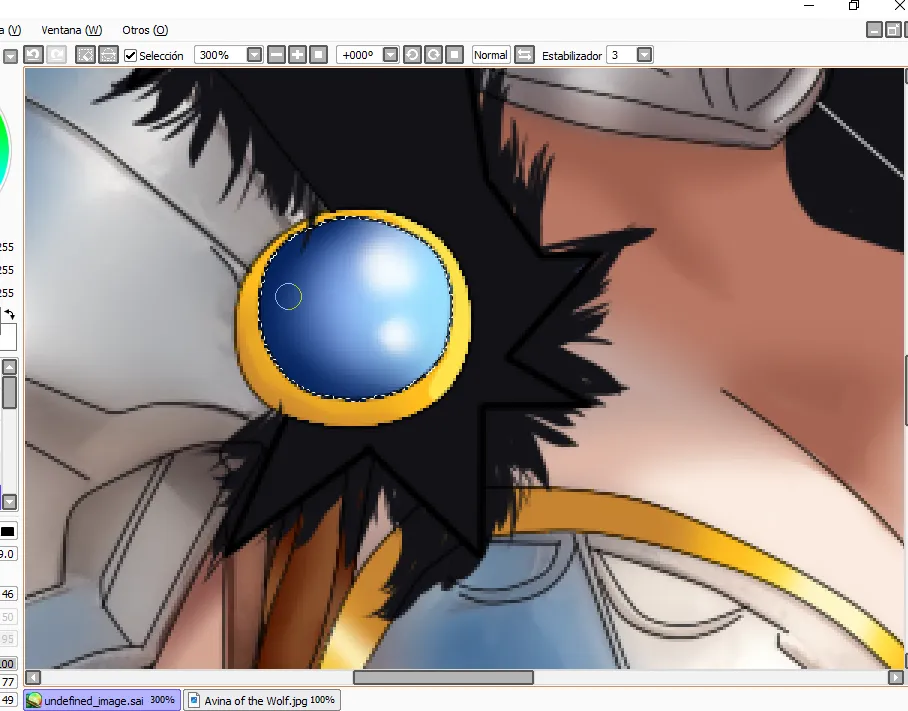Viewport: 908px width, 711px height.
Task: Click the Deselect selection icon
Action: tap(85, 55)
